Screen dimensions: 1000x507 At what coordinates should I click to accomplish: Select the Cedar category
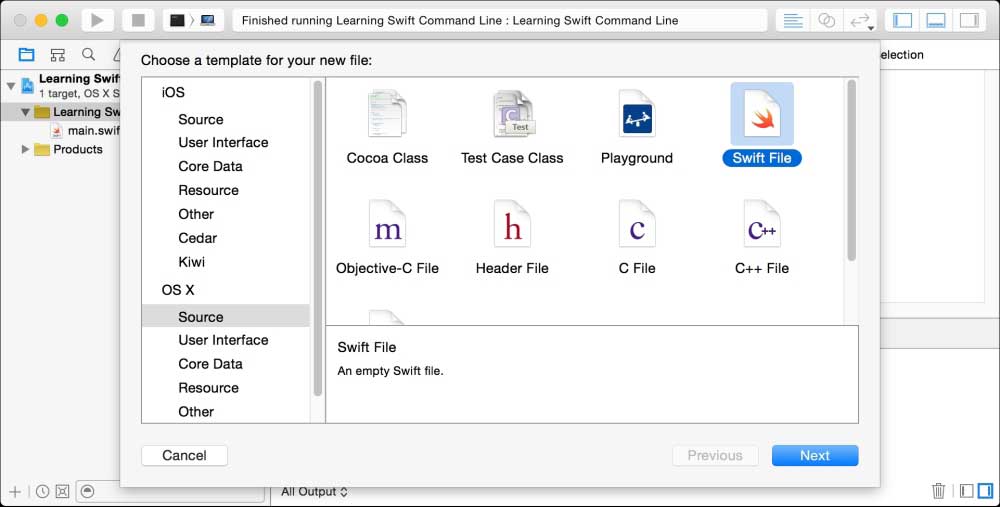[x=198, y=238]
